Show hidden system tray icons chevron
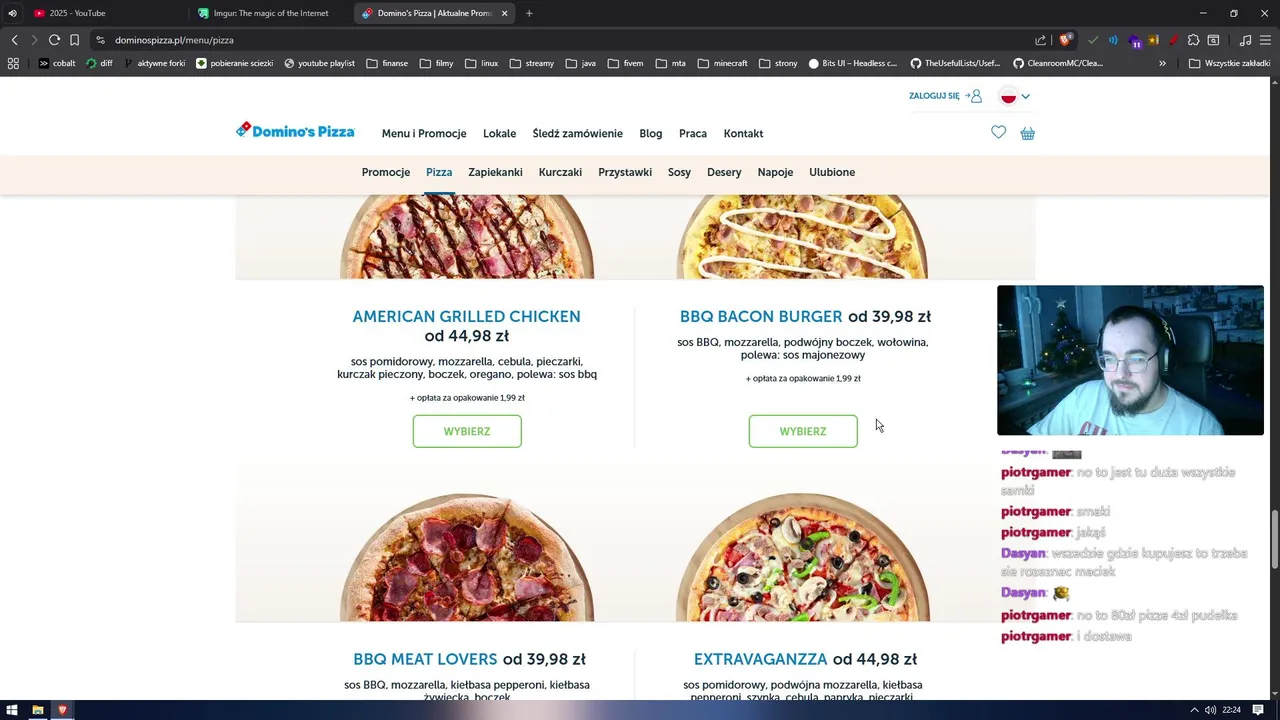This screenshot has width=1280, height=720. pos(1194,710)
